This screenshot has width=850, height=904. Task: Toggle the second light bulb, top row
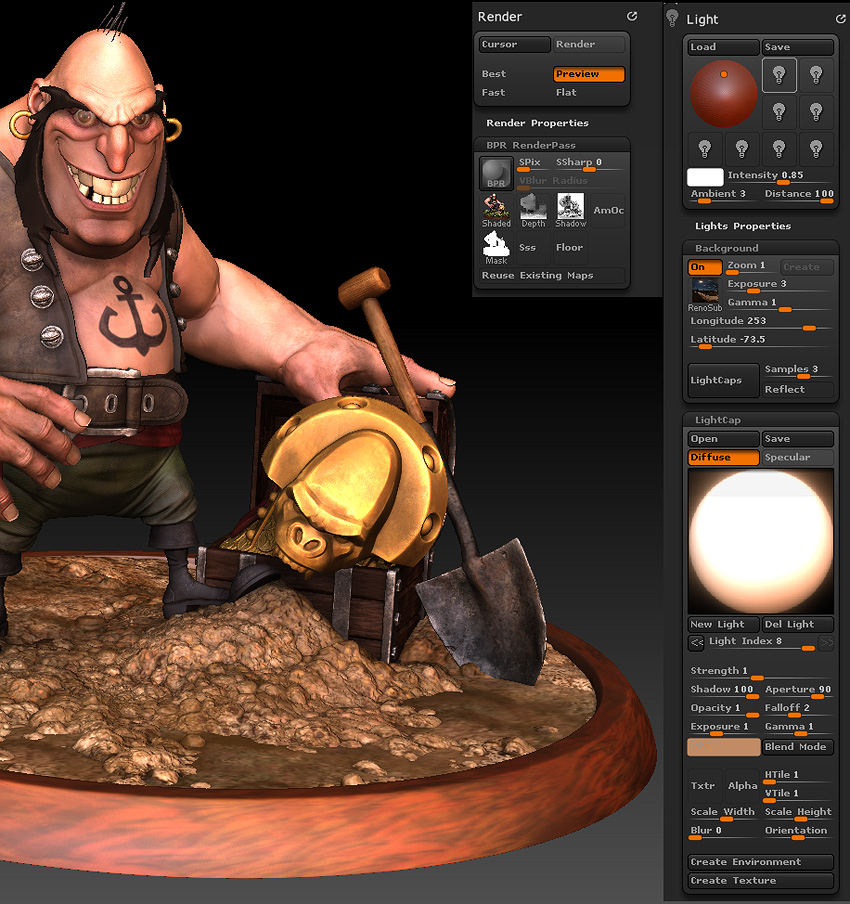816,75
